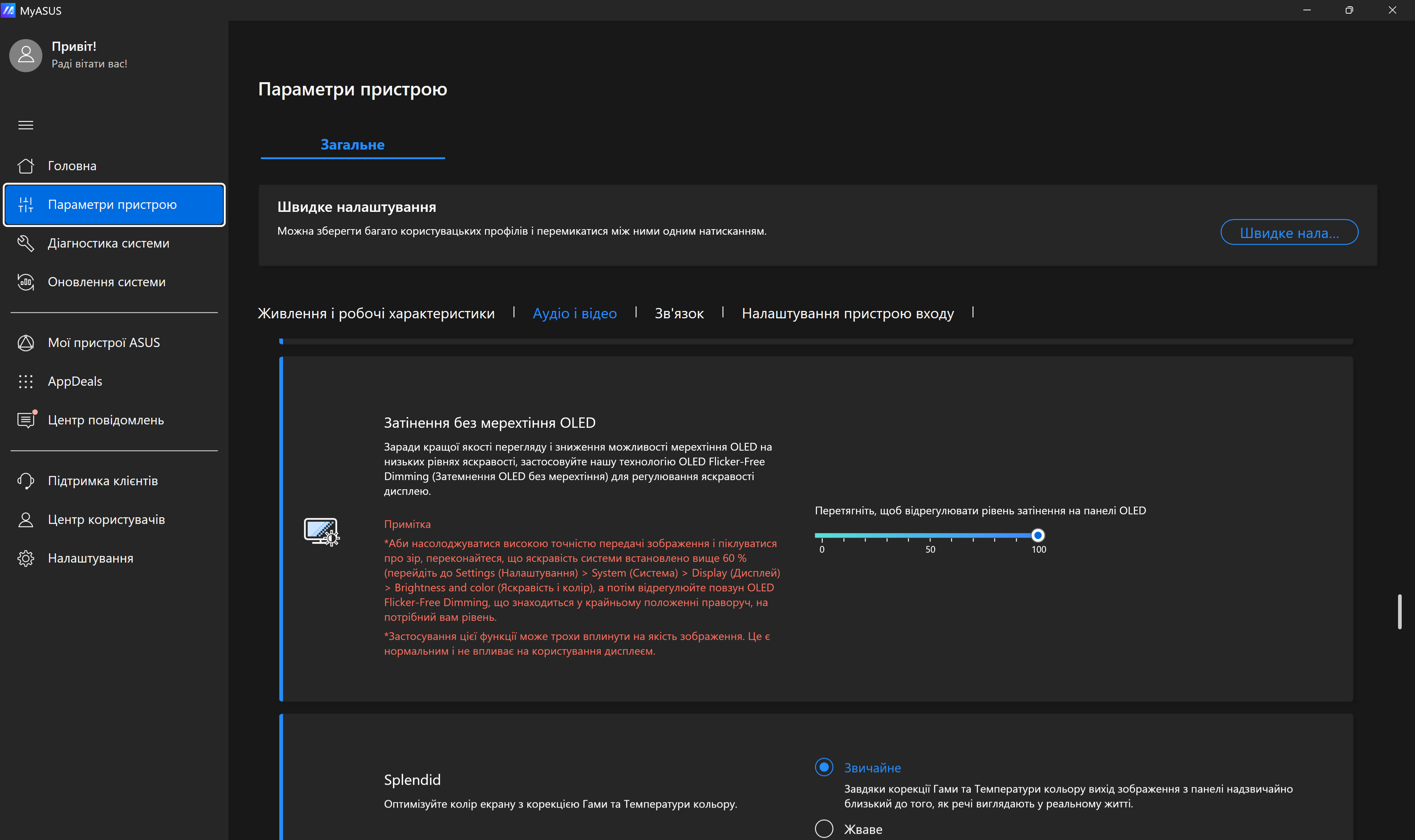This screenshot has height=840, width=1415.
Task: Click the OLED flicker-free dimming monitor icon
Action: pos(321,532)
